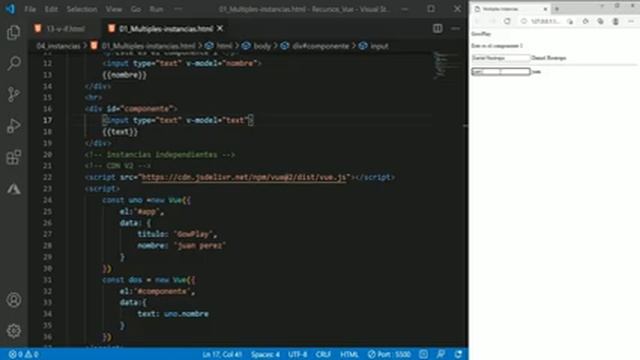
Task: Open the Edit menu
Action: (51, 9)
